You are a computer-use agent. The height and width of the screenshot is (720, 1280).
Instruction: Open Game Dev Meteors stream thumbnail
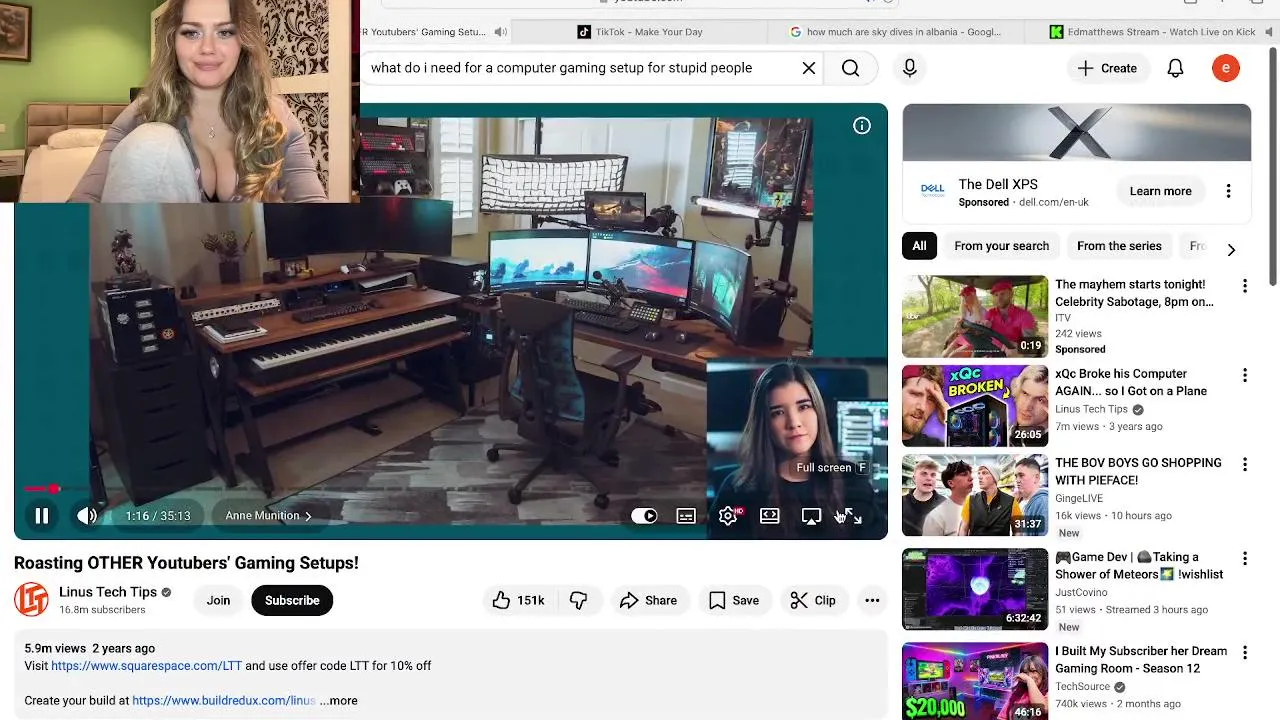tap(975, 589)
